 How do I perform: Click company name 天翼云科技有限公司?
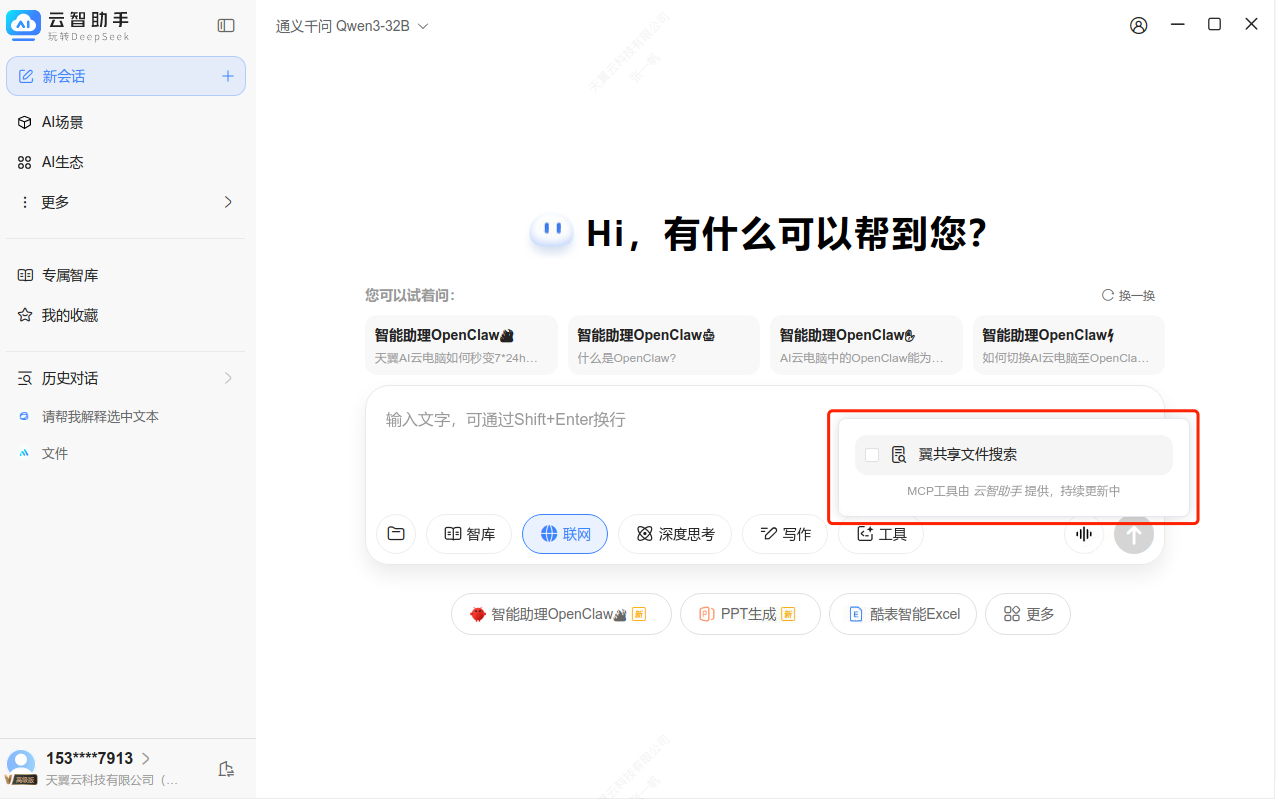coord(111,780)
